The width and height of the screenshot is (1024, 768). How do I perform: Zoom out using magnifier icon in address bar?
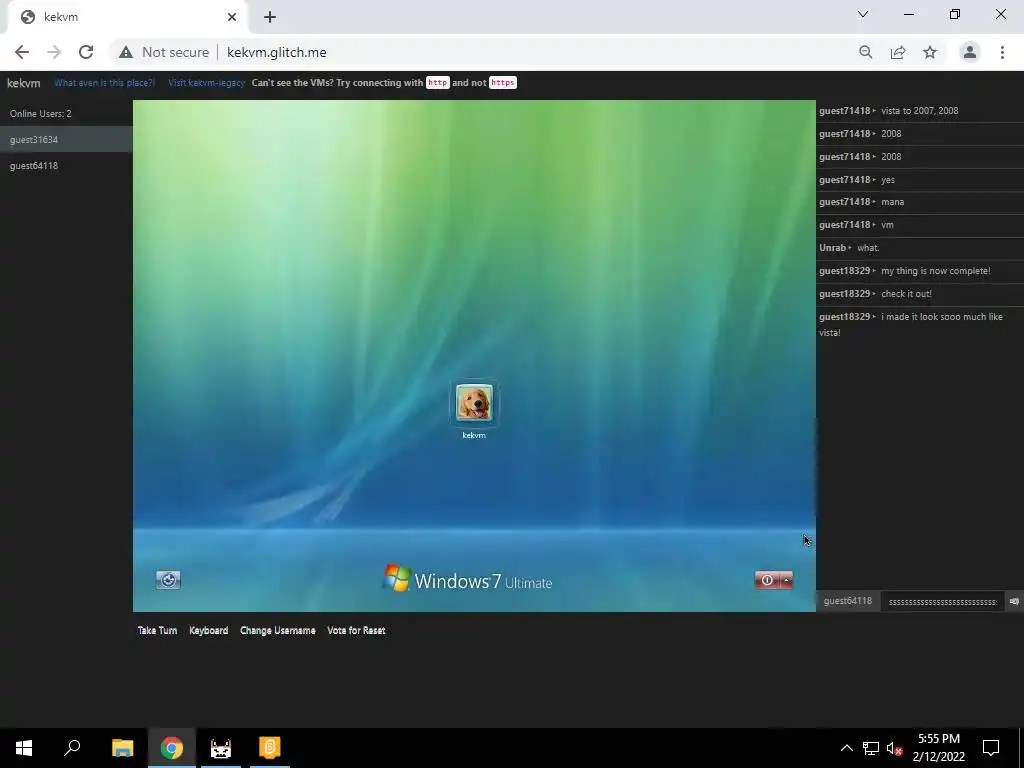(x=865, y=52)
